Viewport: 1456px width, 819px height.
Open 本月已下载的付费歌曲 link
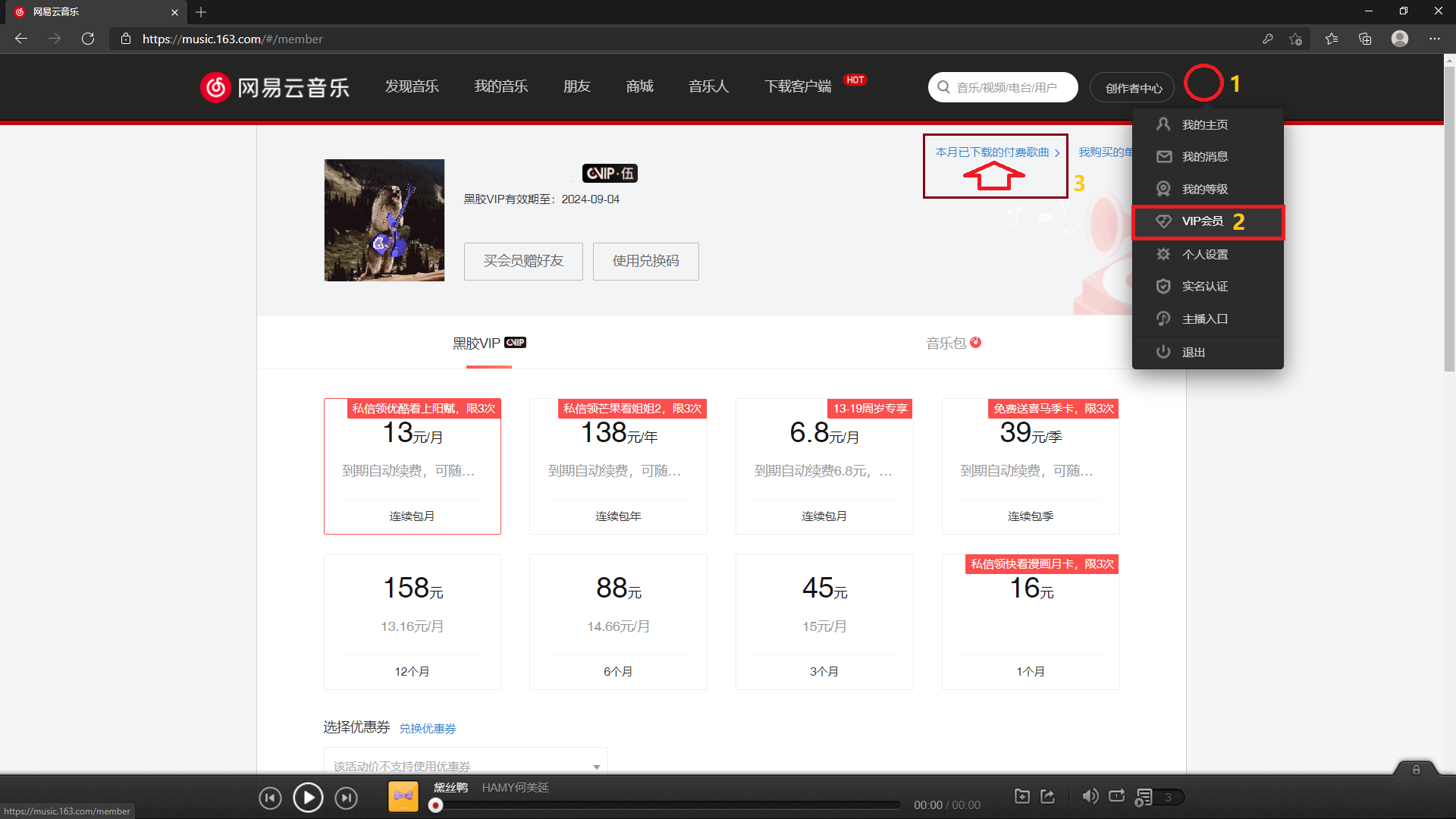997,152
